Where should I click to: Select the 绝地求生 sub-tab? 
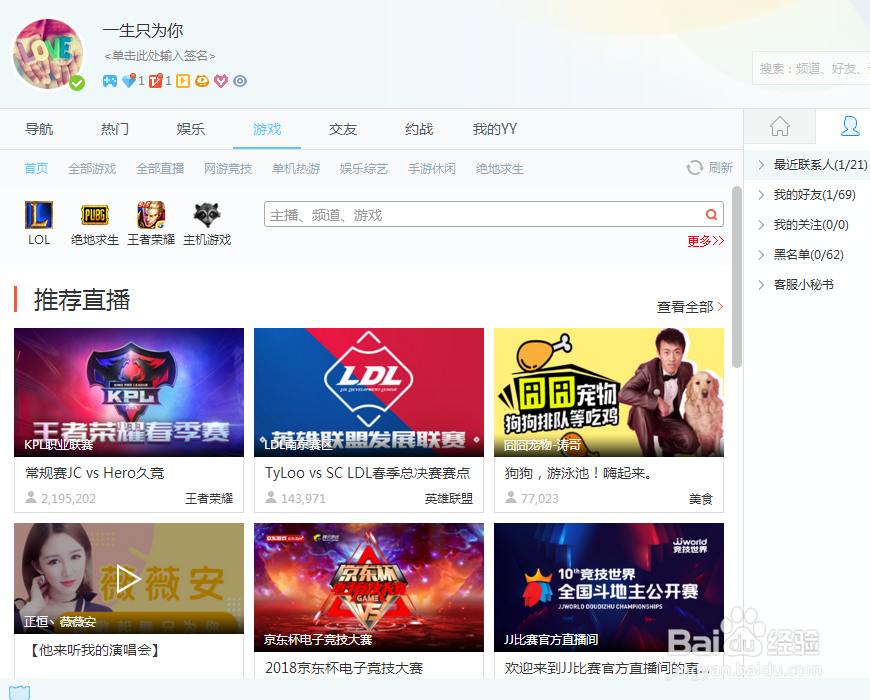[x=500, y=169]
